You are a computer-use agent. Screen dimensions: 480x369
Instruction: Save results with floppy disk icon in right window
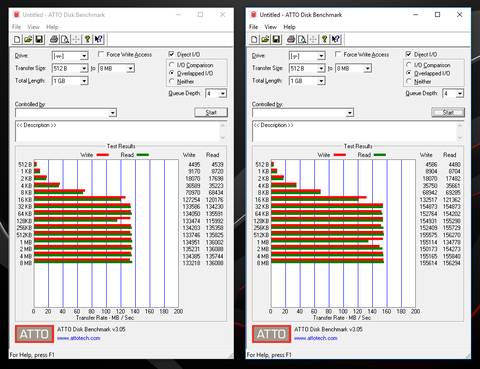pos(276,40)
